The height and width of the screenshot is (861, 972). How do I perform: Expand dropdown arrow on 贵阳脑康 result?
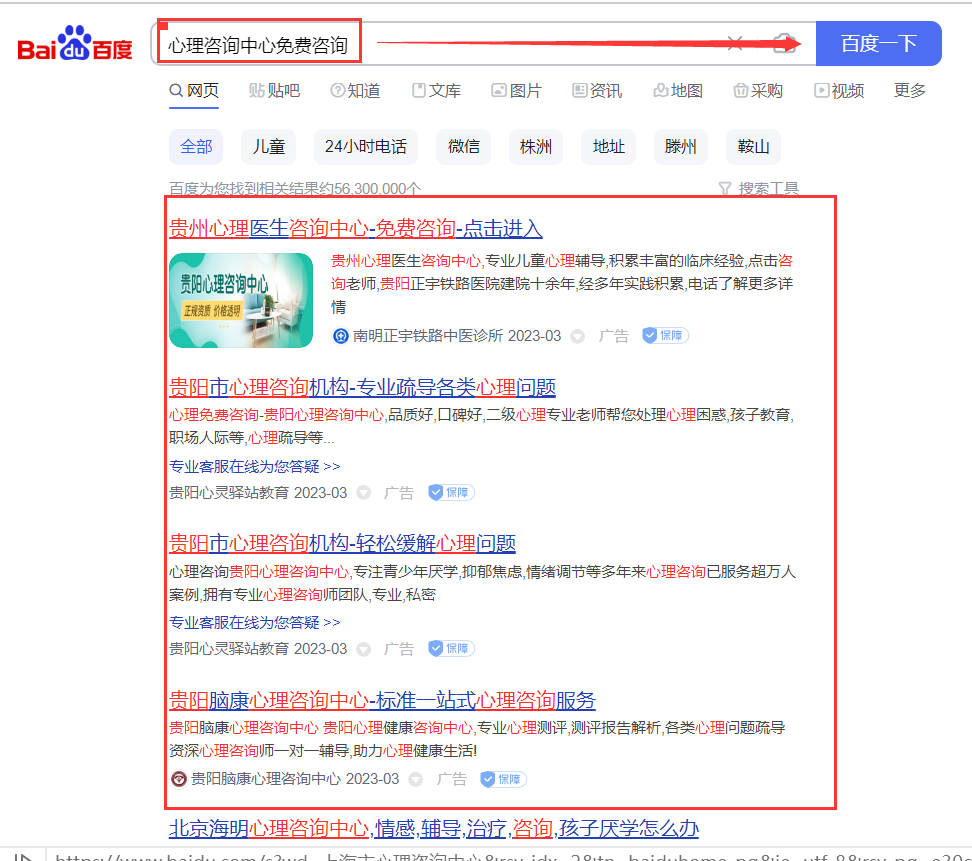click(415, 779)
